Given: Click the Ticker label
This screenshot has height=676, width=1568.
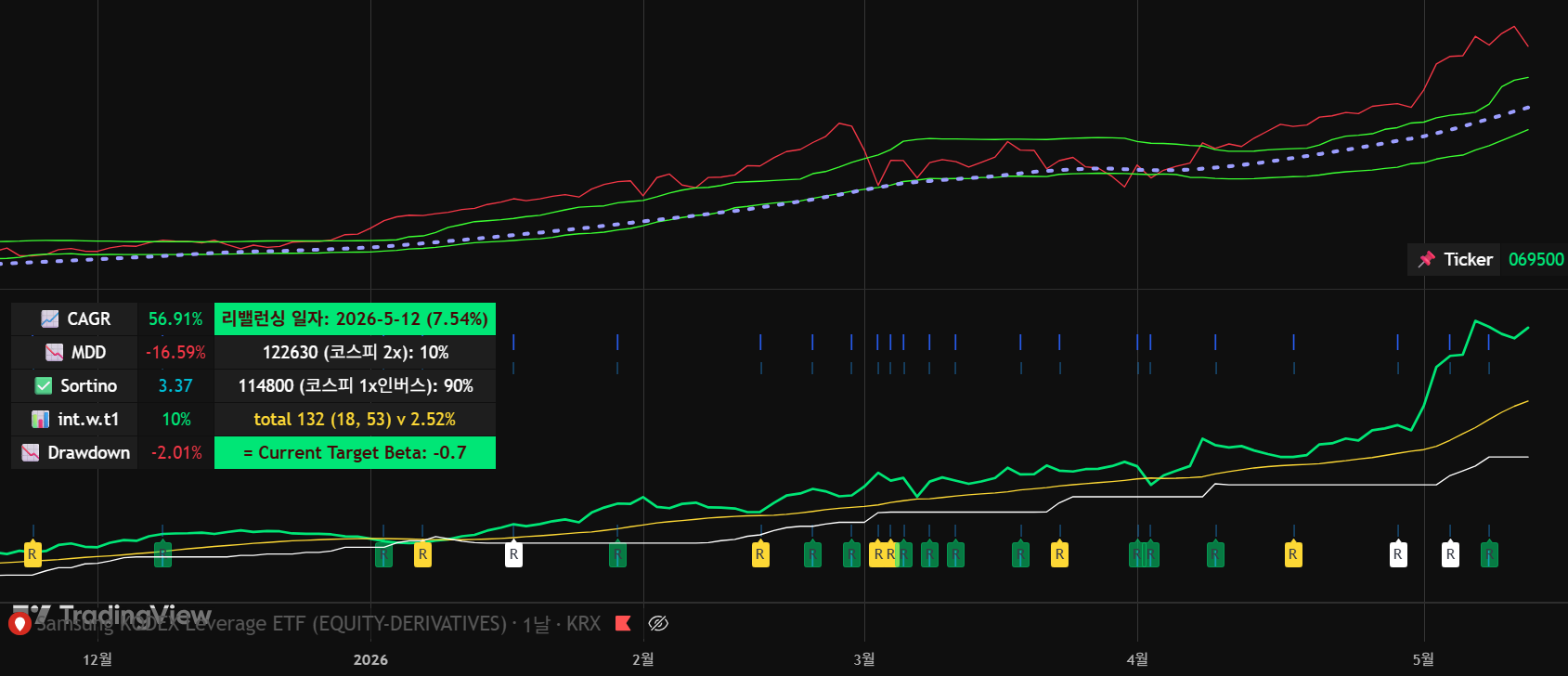Looking at the screenshot, I should [x=1468, y=260].
